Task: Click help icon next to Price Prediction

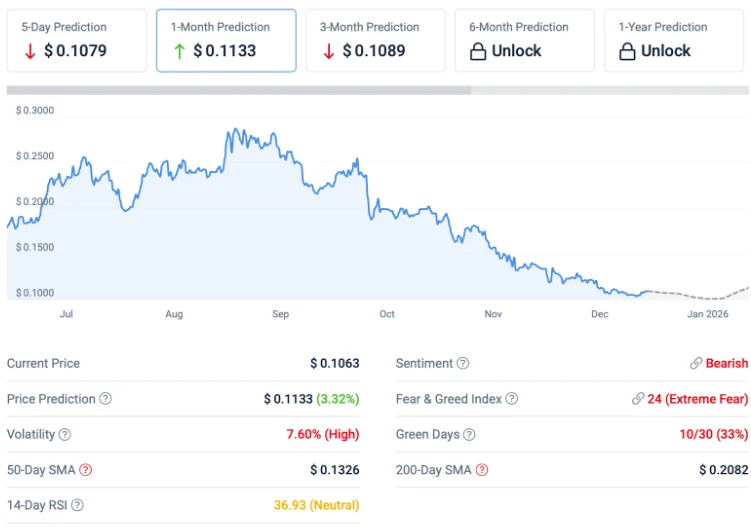Action: (x=106, y=399)
